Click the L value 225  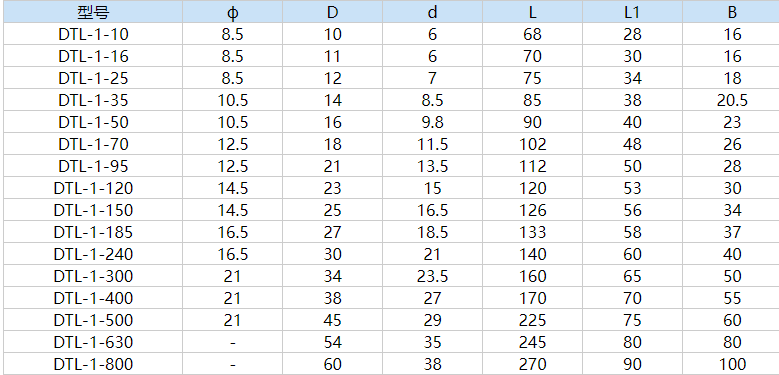click(x=532, y=320)
